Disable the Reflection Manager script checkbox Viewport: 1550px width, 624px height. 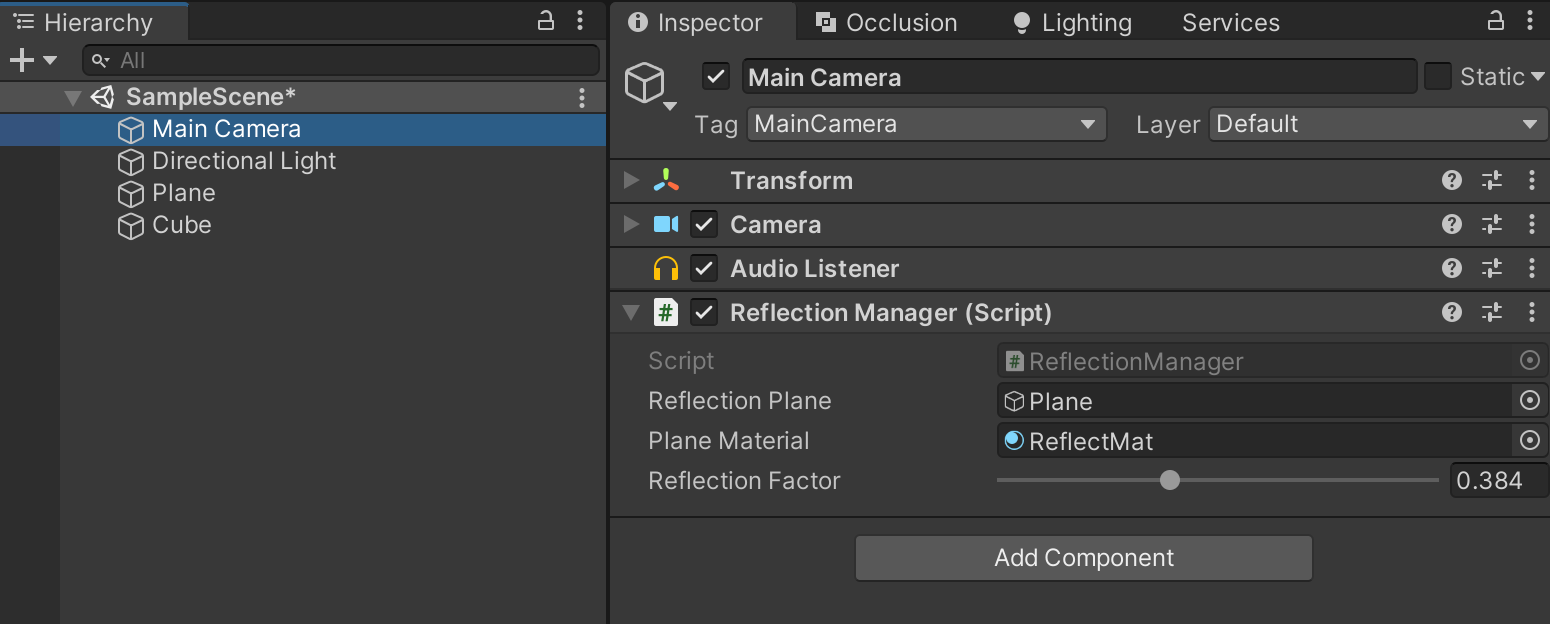click(705, 313)
